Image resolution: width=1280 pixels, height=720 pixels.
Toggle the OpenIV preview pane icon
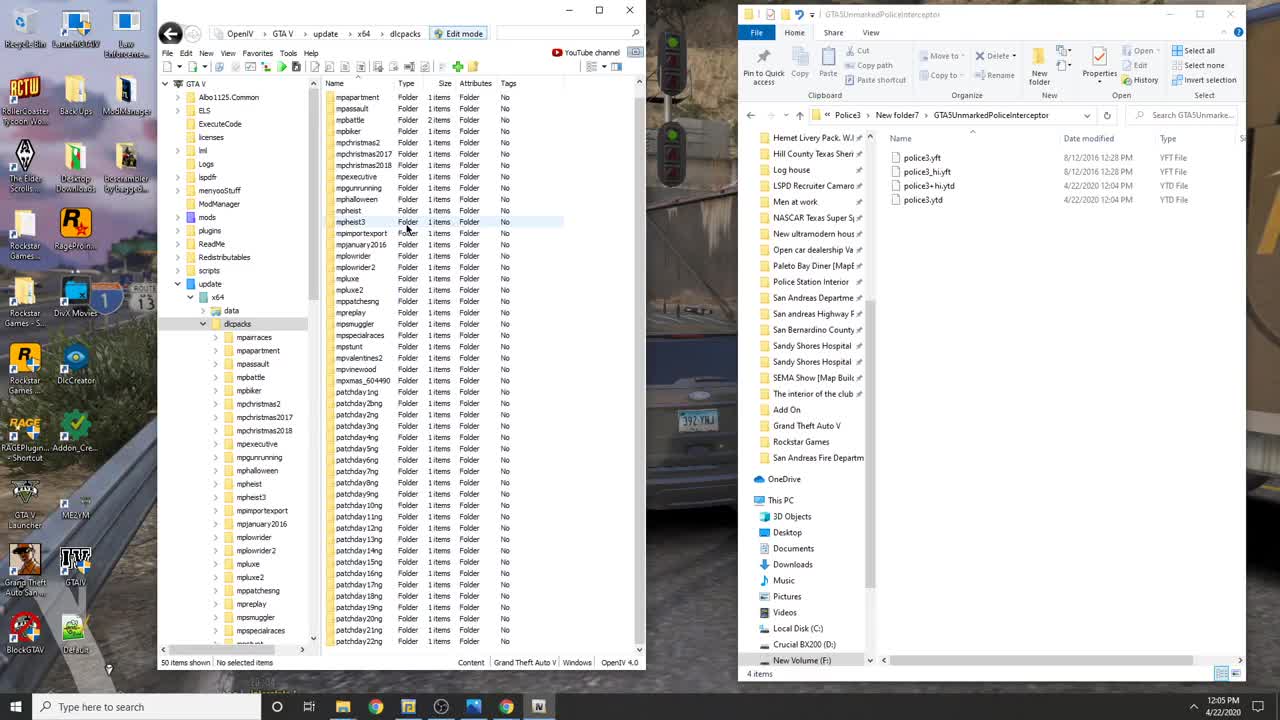click(616, 67)
